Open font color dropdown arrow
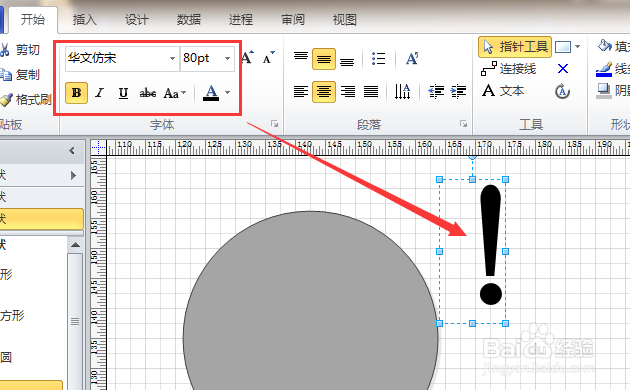 [x=227, y=93]
